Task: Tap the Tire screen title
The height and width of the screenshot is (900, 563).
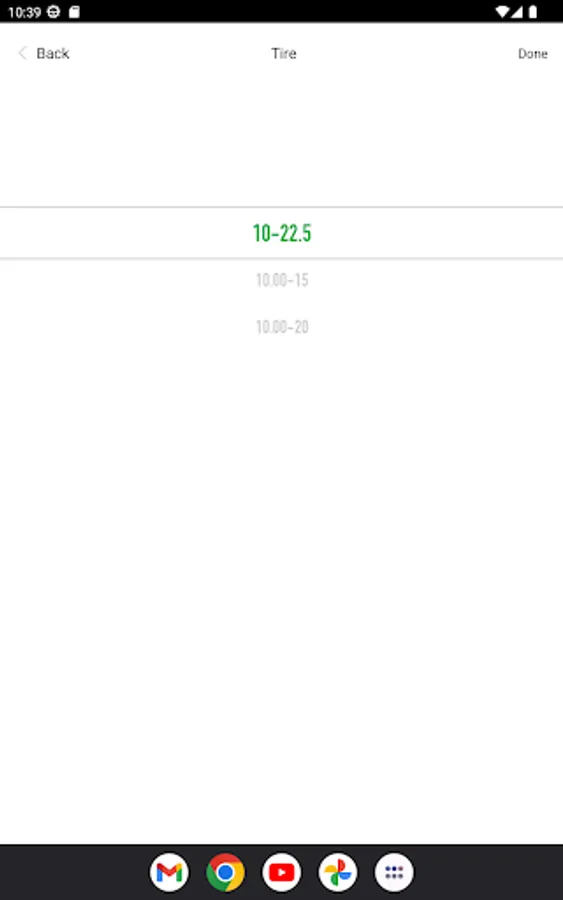Action: click(x=284, y=53)
